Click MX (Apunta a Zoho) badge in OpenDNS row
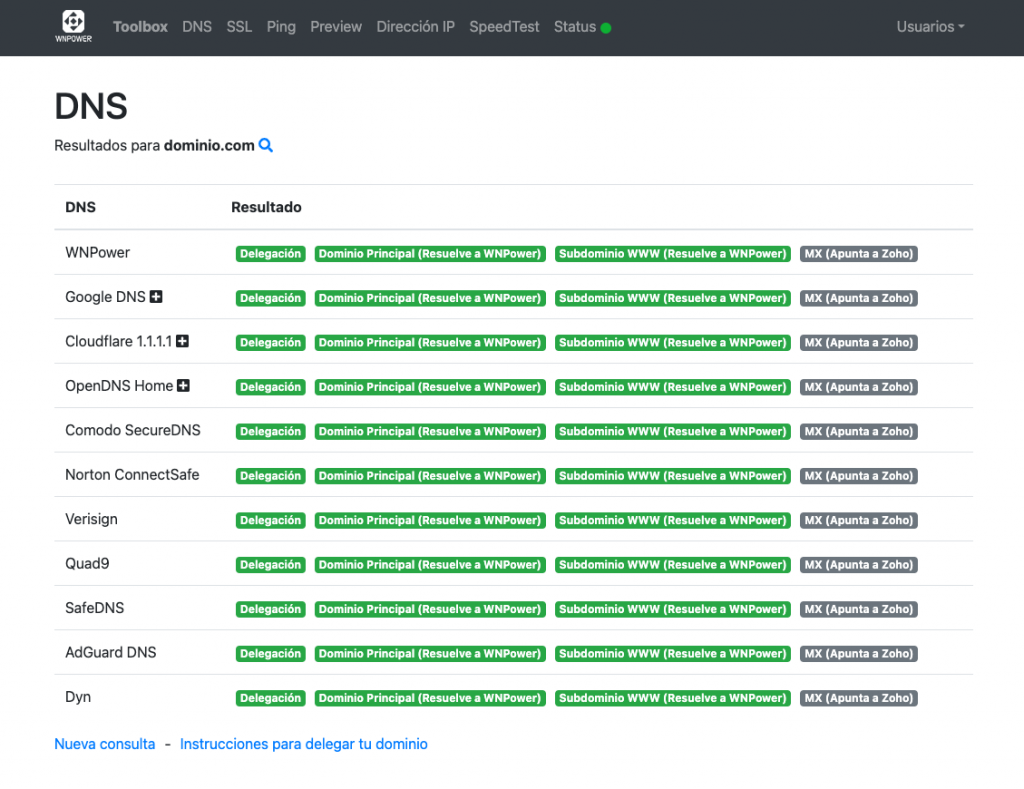This screenshot has width=1024, height=789. pyautogui.click(x=859, y=387)
